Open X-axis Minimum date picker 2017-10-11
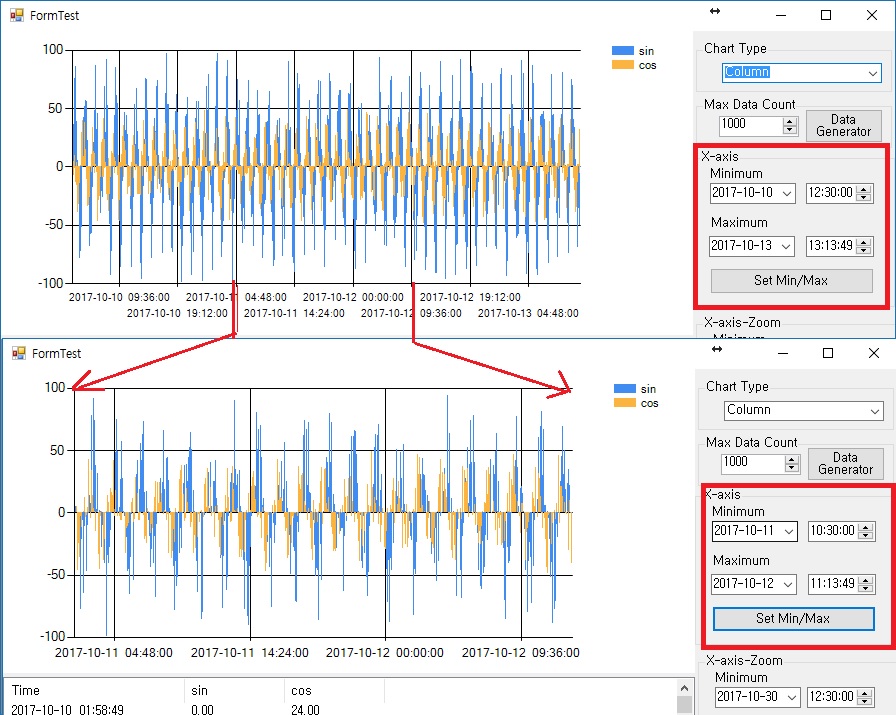 (789, 531)
